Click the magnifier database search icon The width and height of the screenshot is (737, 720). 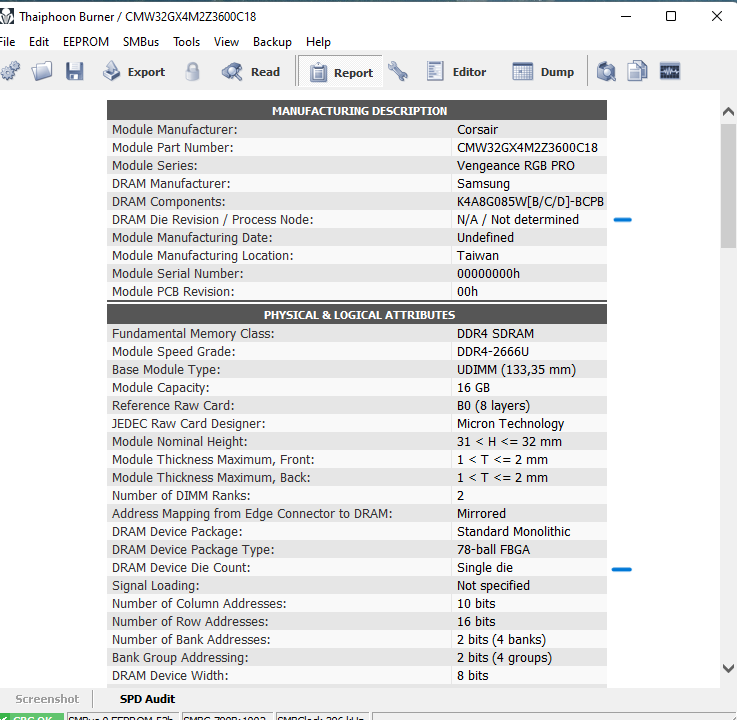click(606, 72)
